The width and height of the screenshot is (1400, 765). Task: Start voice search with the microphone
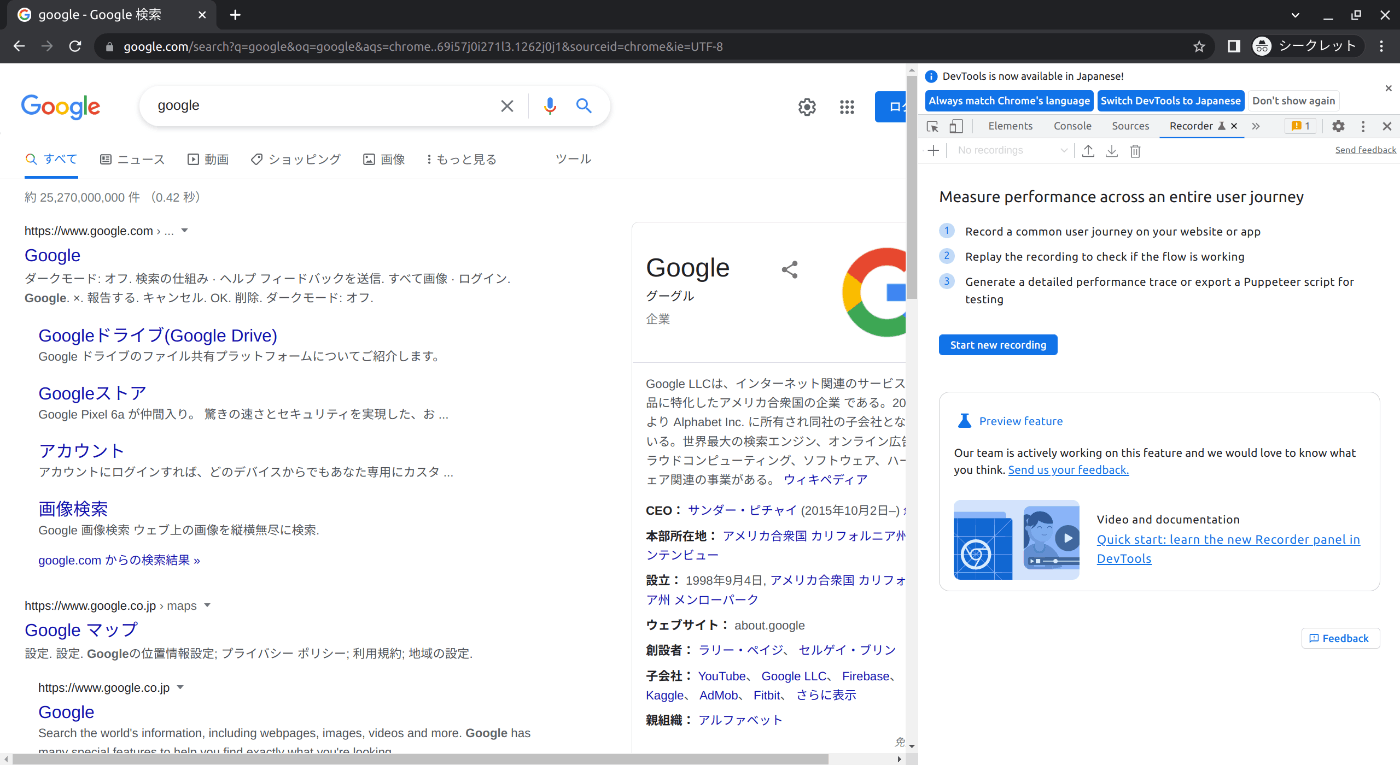pos(549,106)
